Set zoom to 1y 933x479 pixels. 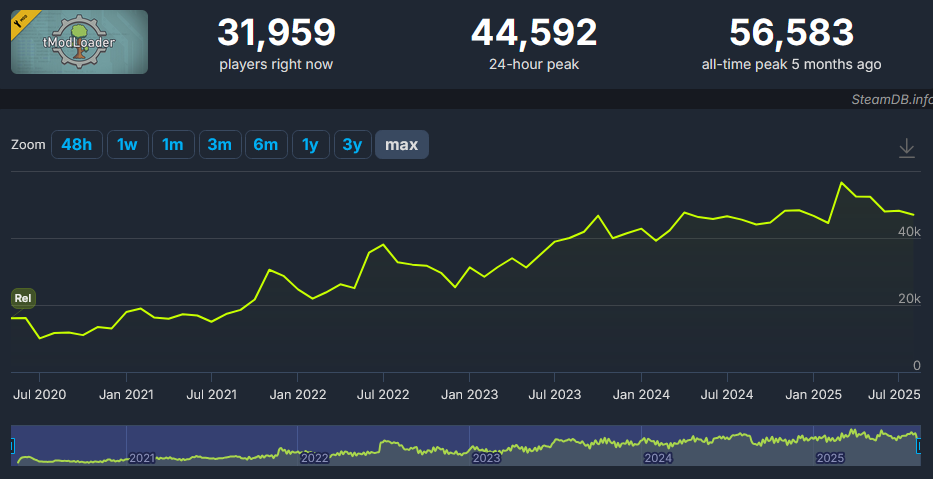tap(311, 145)
